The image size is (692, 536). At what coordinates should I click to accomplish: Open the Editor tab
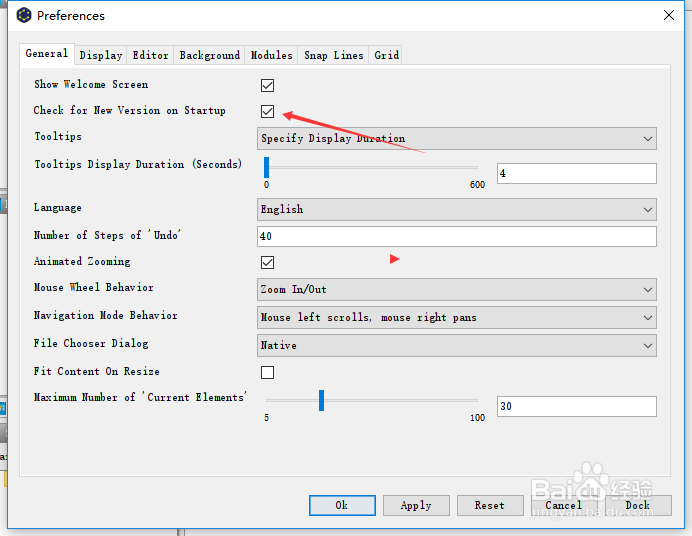tap(150, 56)
